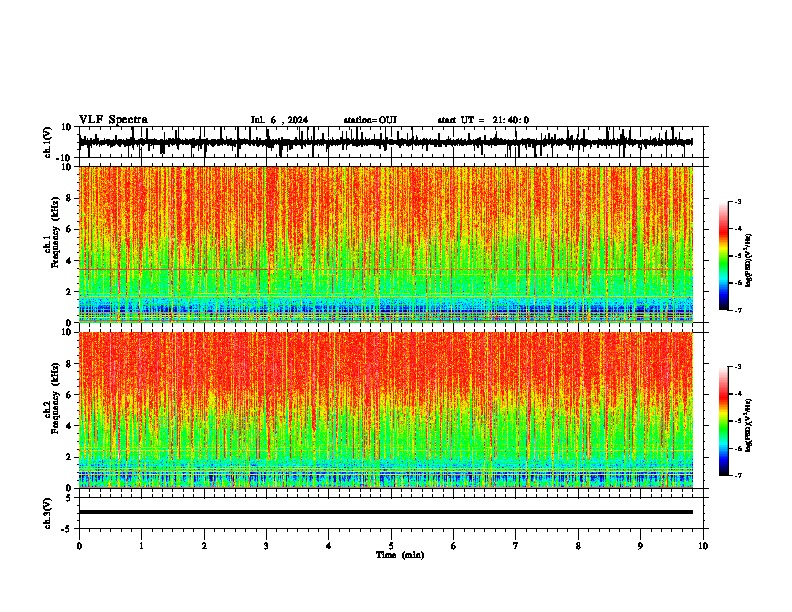Click the "ch.1(V)" waveform axis label
792x612 pixels.
click(48, 142)
